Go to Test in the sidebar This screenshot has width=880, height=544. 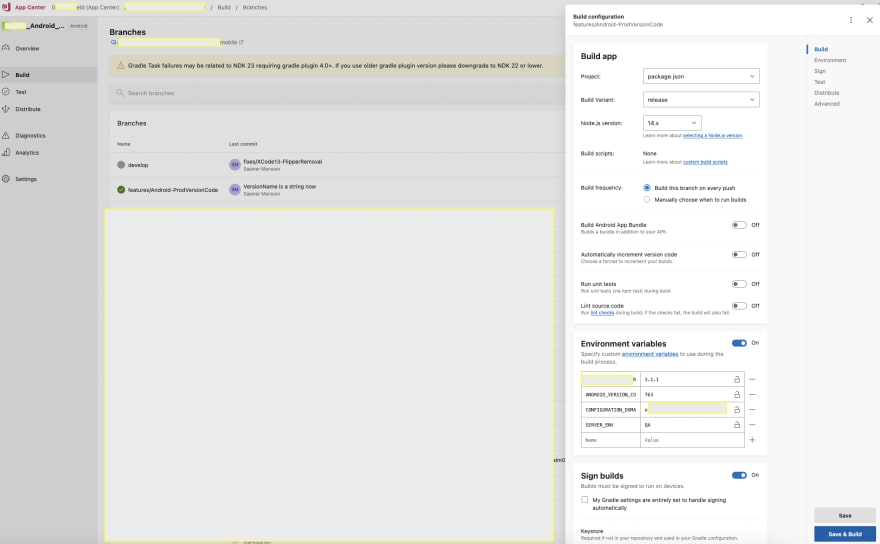click(x=21, y=92)
